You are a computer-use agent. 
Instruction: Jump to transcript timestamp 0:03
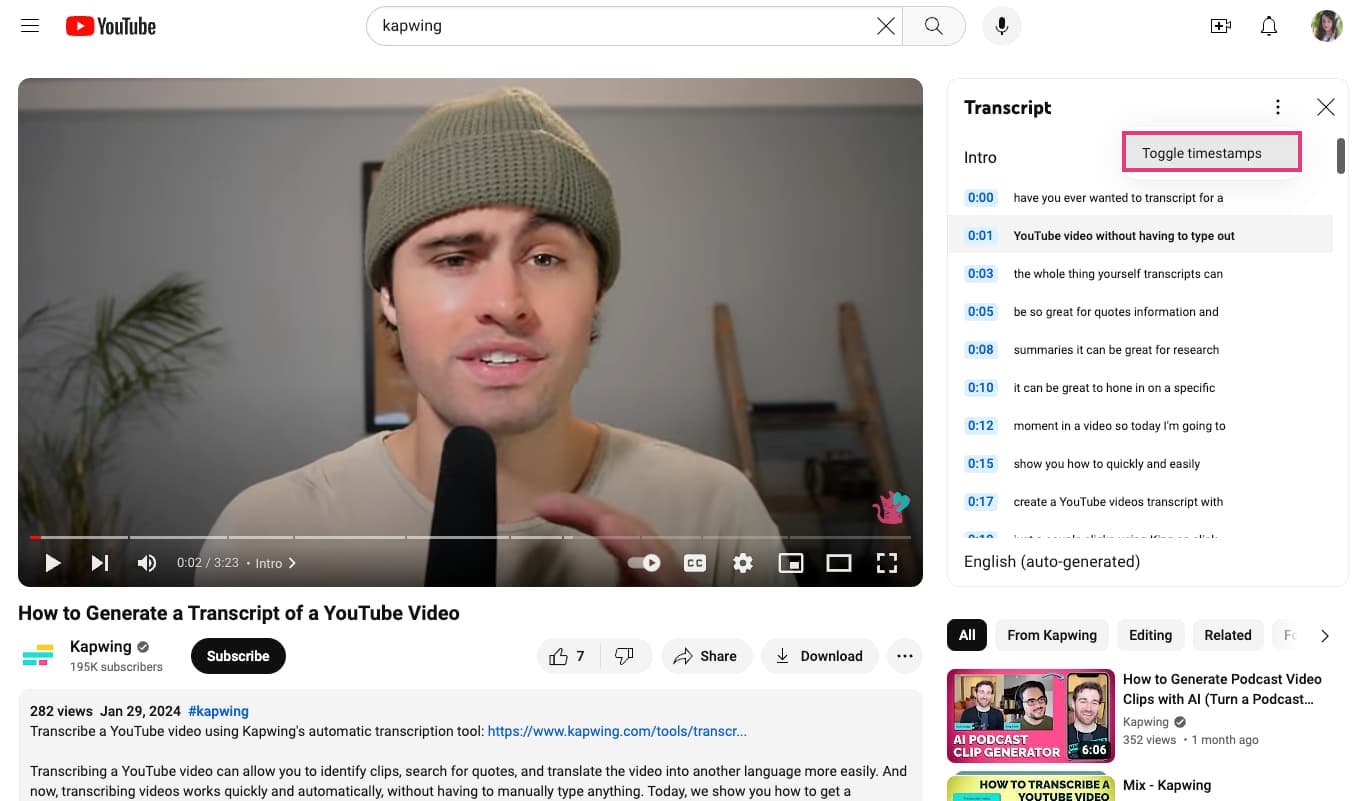tap(981, 274)
